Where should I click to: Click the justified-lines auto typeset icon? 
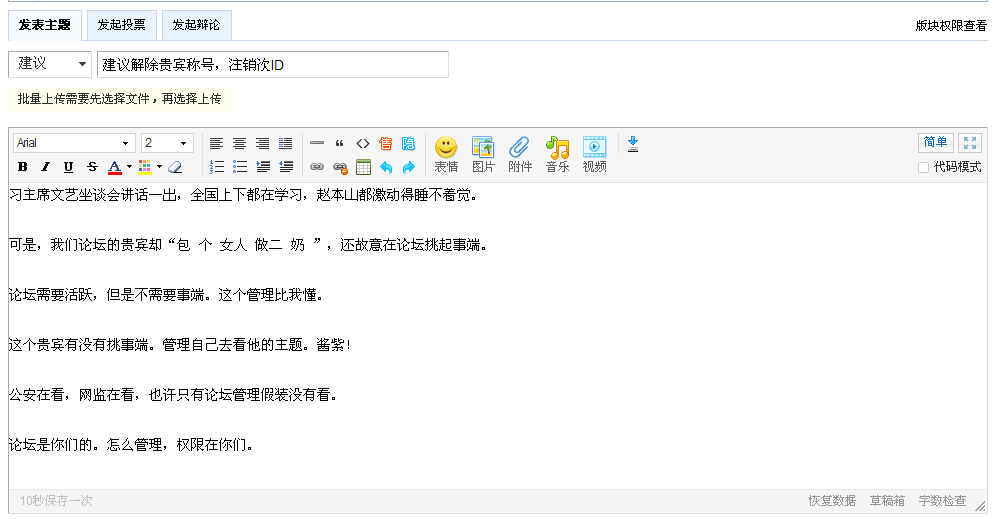(286, 144)
